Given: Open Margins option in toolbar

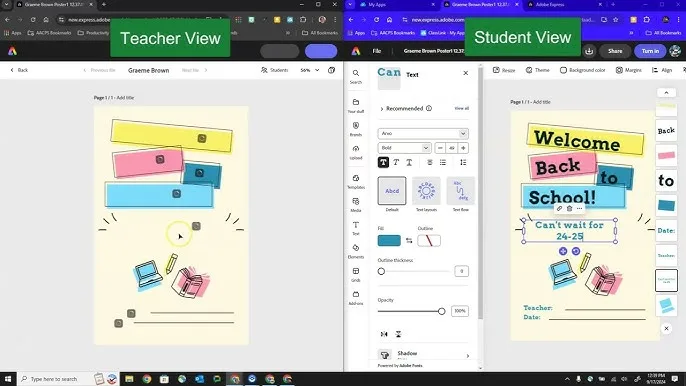Looking at the screenshot, I should coord(628,70).
